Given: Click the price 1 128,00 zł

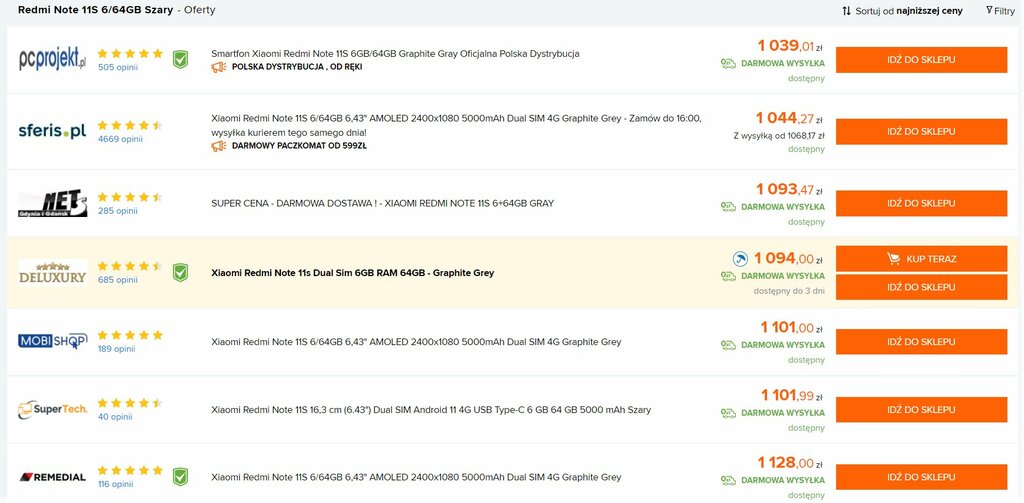Looking at the screenshot, I should coord(790,463).
